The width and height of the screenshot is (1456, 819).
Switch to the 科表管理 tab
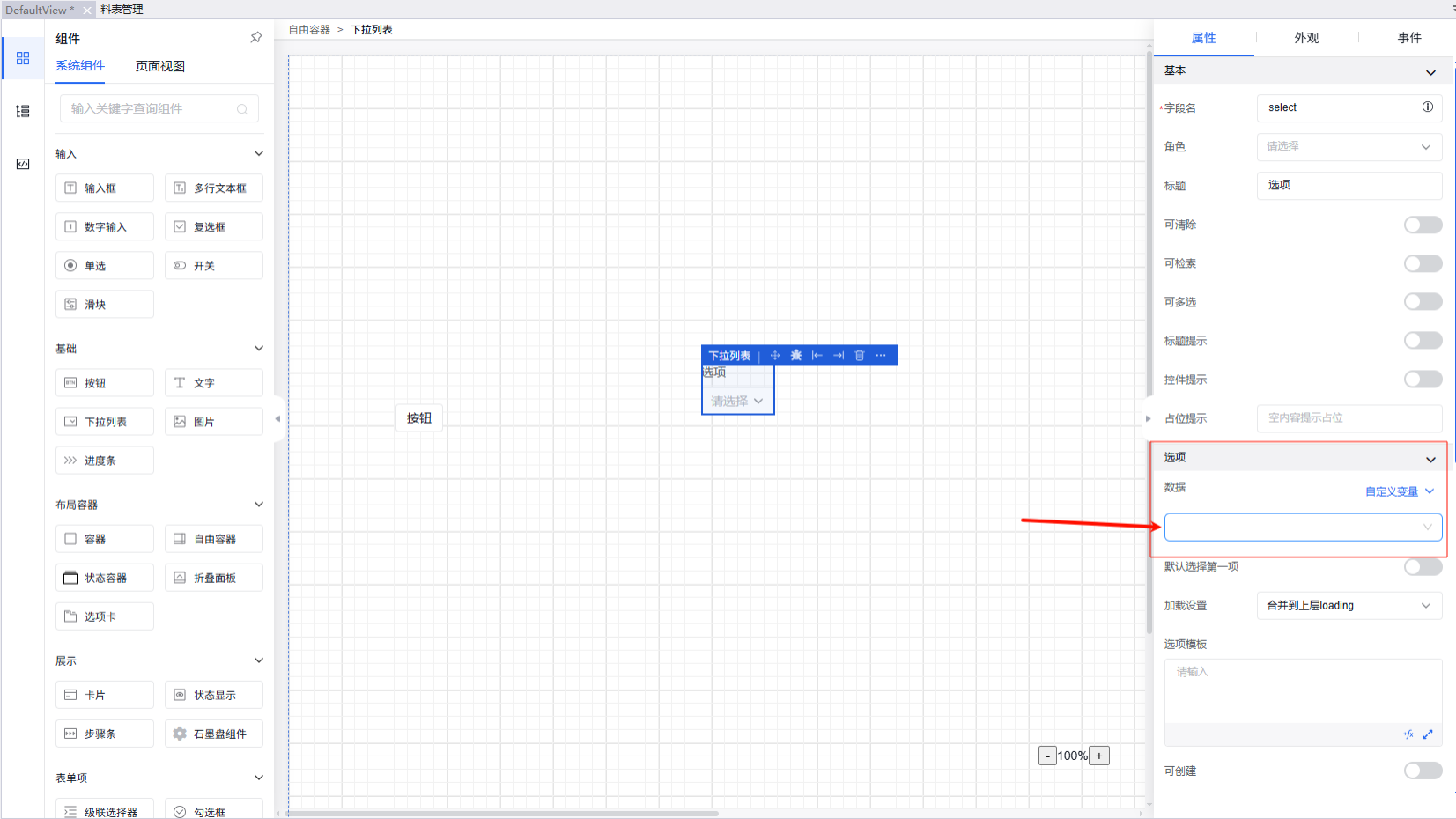click(x=122, y=10)
